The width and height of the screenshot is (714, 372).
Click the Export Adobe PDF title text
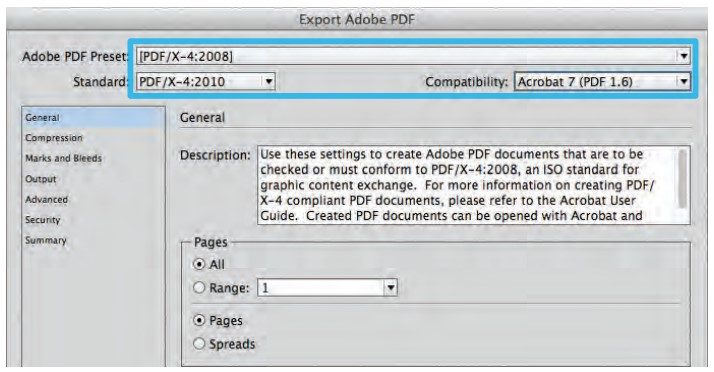(x=357, y=20)
